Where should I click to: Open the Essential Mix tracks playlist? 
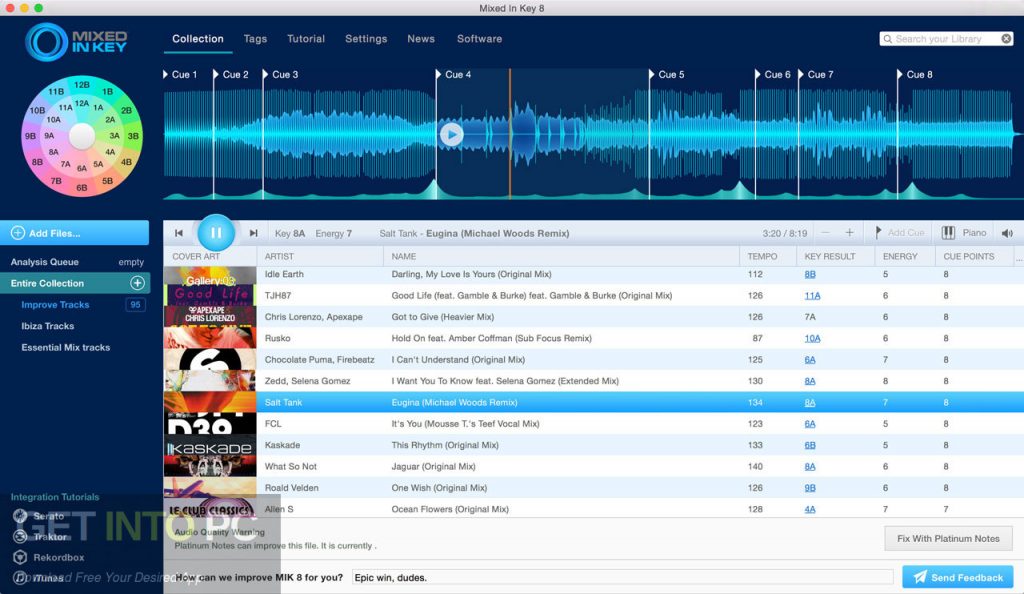[65, 347]
